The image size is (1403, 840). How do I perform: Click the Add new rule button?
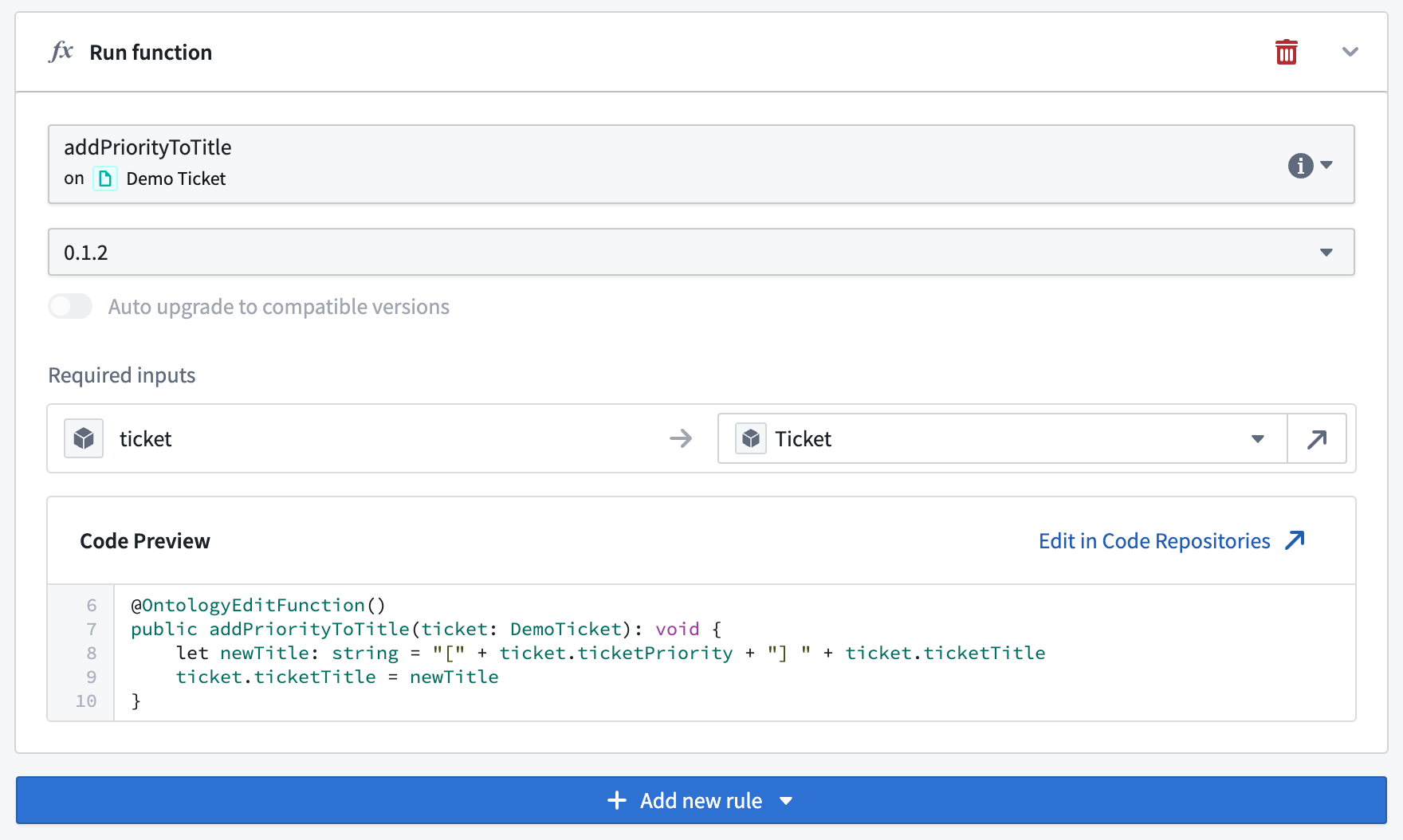686,800
